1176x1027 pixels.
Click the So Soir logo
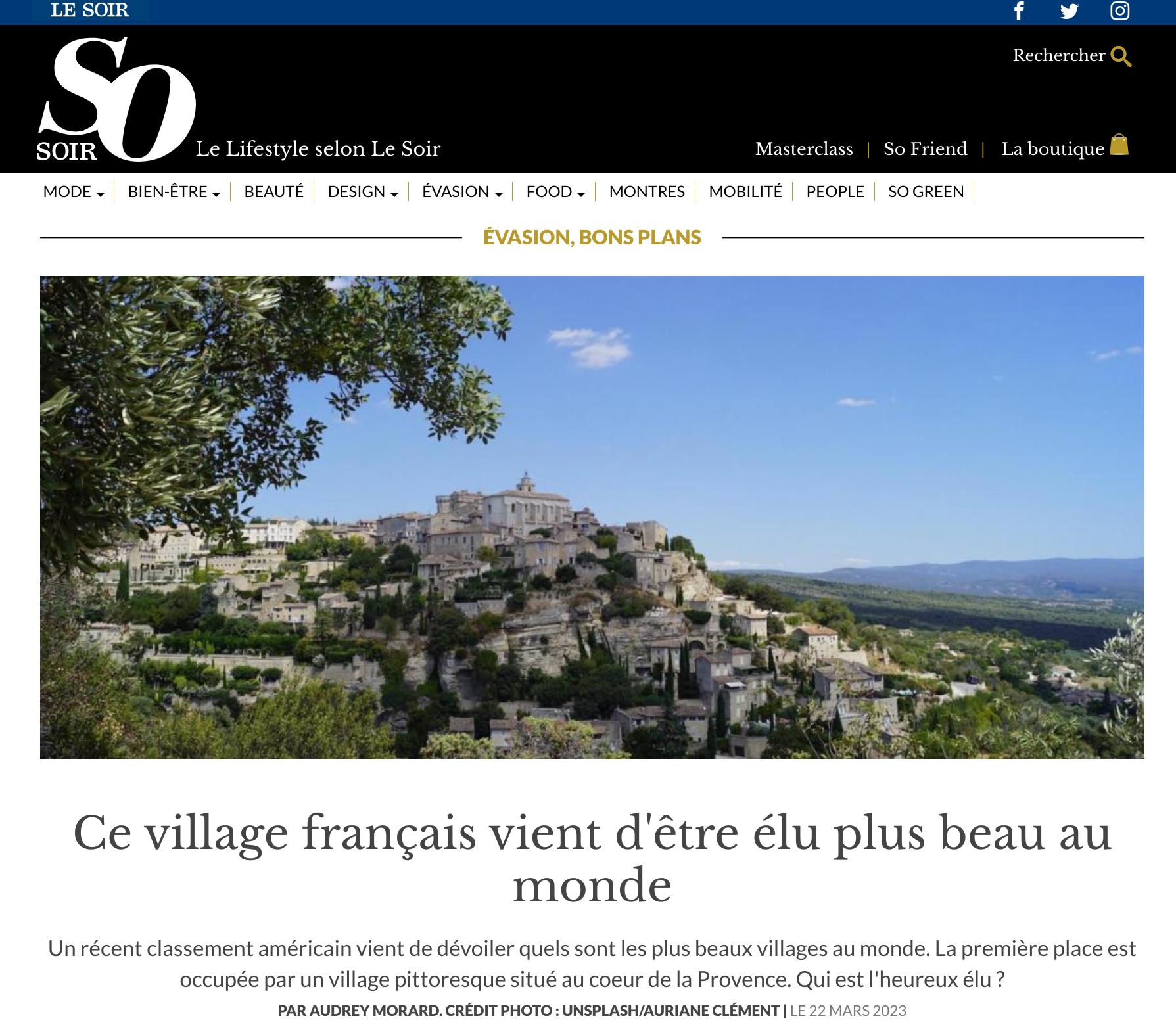pos(116,99)
